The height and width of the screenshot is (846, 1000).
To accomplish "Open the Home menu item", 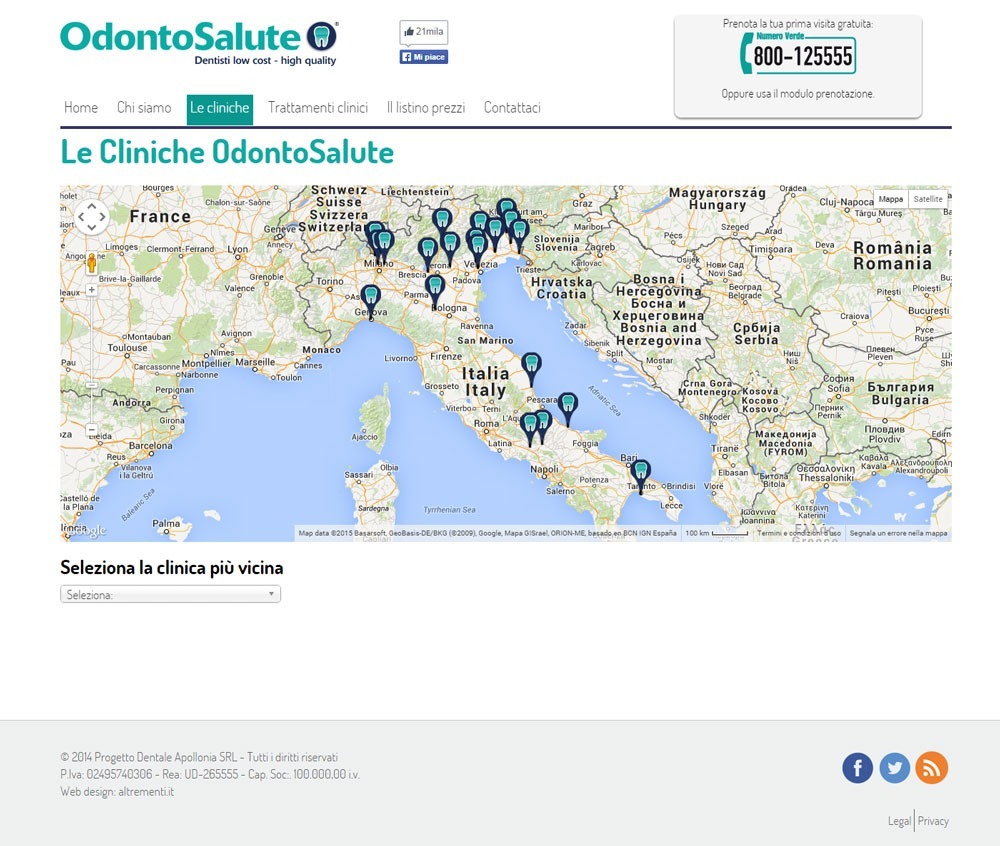I will pos(81,108).
